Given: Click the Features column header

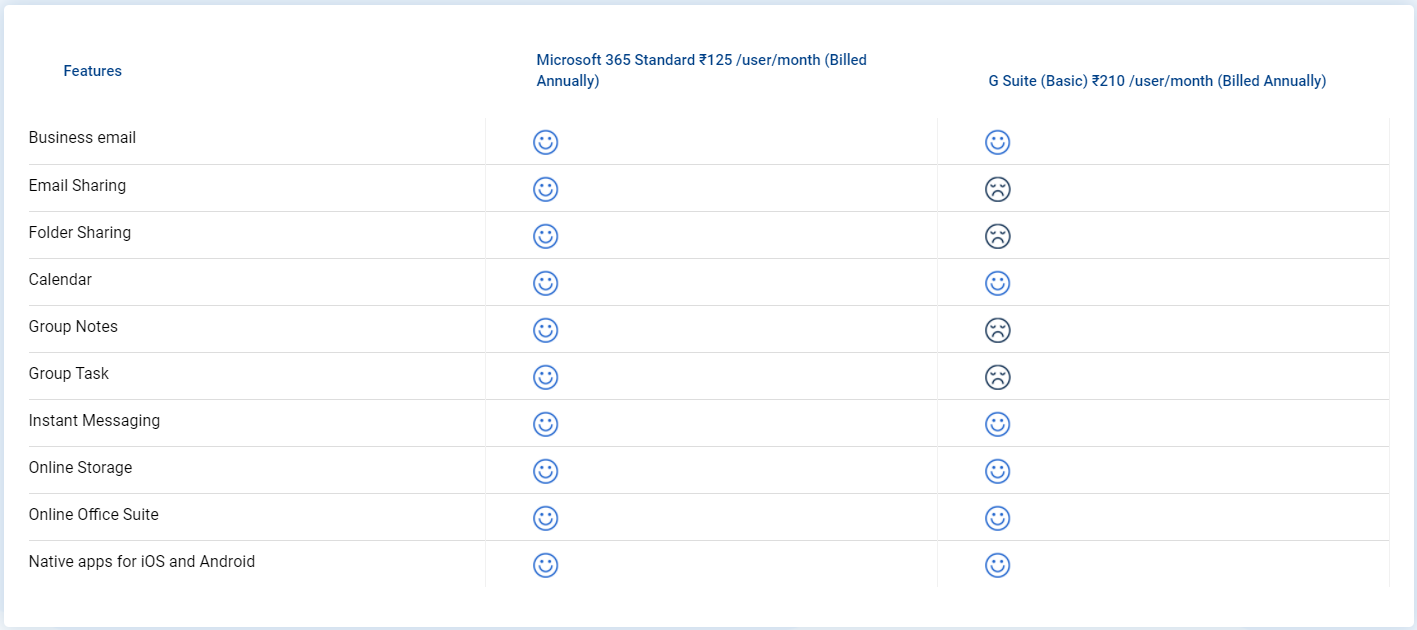Looking at the screenshot, I should pos(92,71).
